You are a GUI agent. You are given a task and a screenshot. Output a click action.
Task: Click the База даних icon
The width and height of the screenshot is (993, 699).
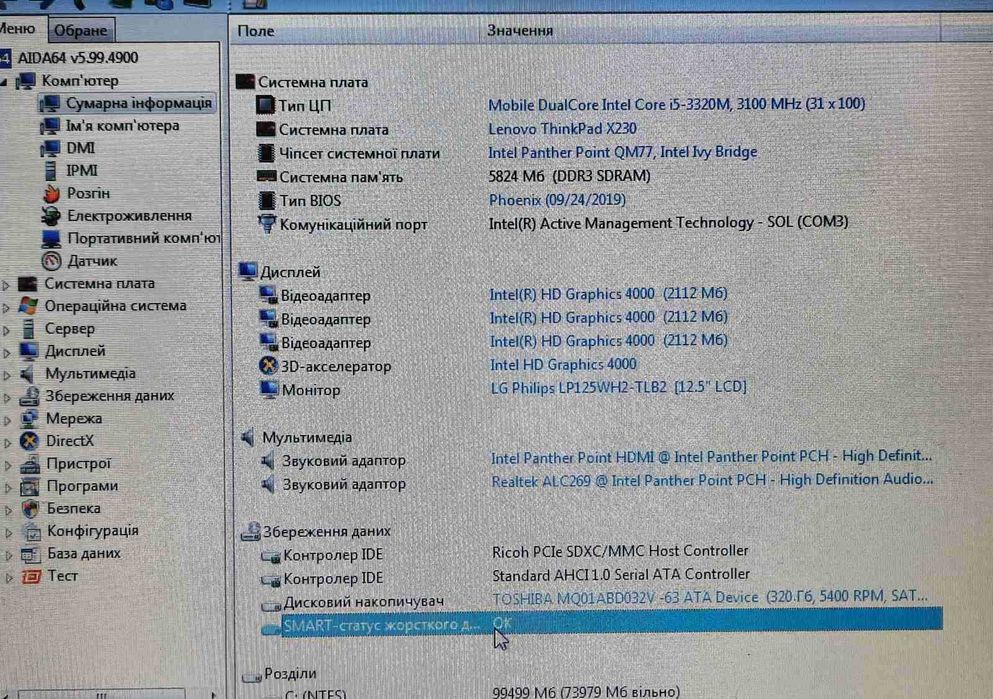click(x=31, y=554)
